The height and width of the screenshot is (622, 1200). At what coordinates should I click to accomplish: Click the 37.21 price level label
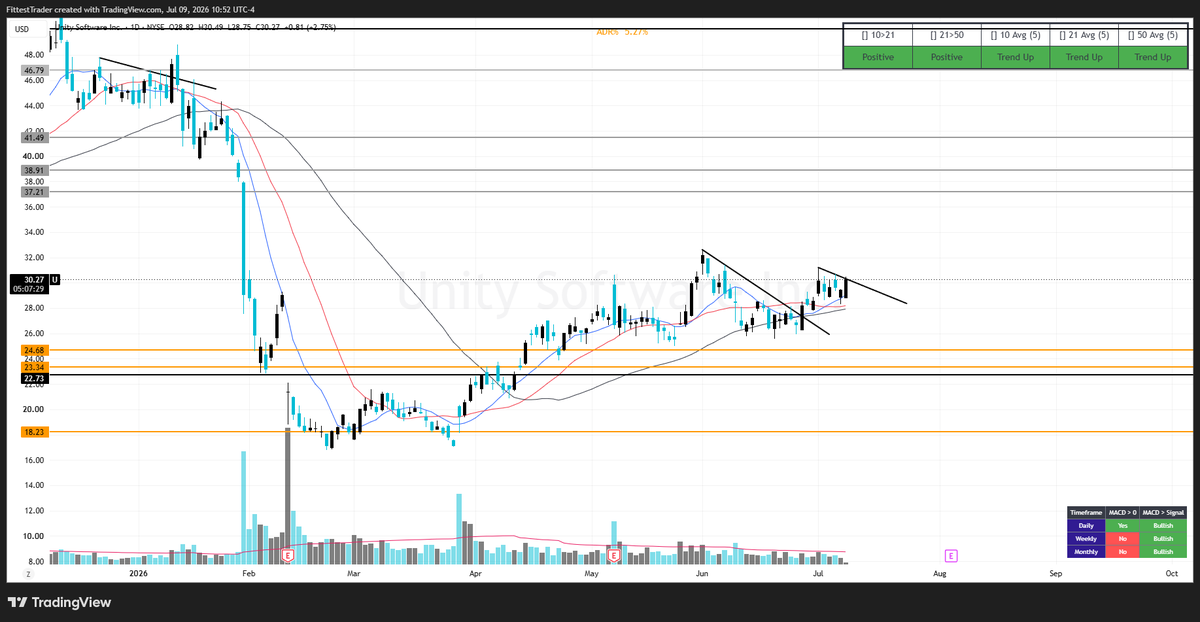point(35,191)
